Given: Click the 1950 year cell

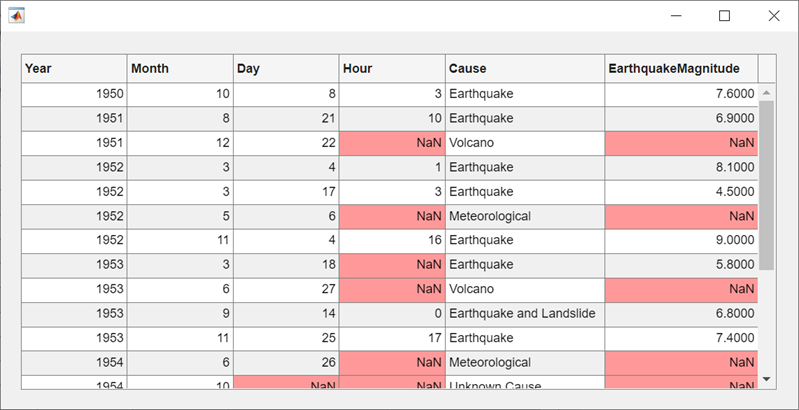Looking at the screenshot, I should click(74, 94).
